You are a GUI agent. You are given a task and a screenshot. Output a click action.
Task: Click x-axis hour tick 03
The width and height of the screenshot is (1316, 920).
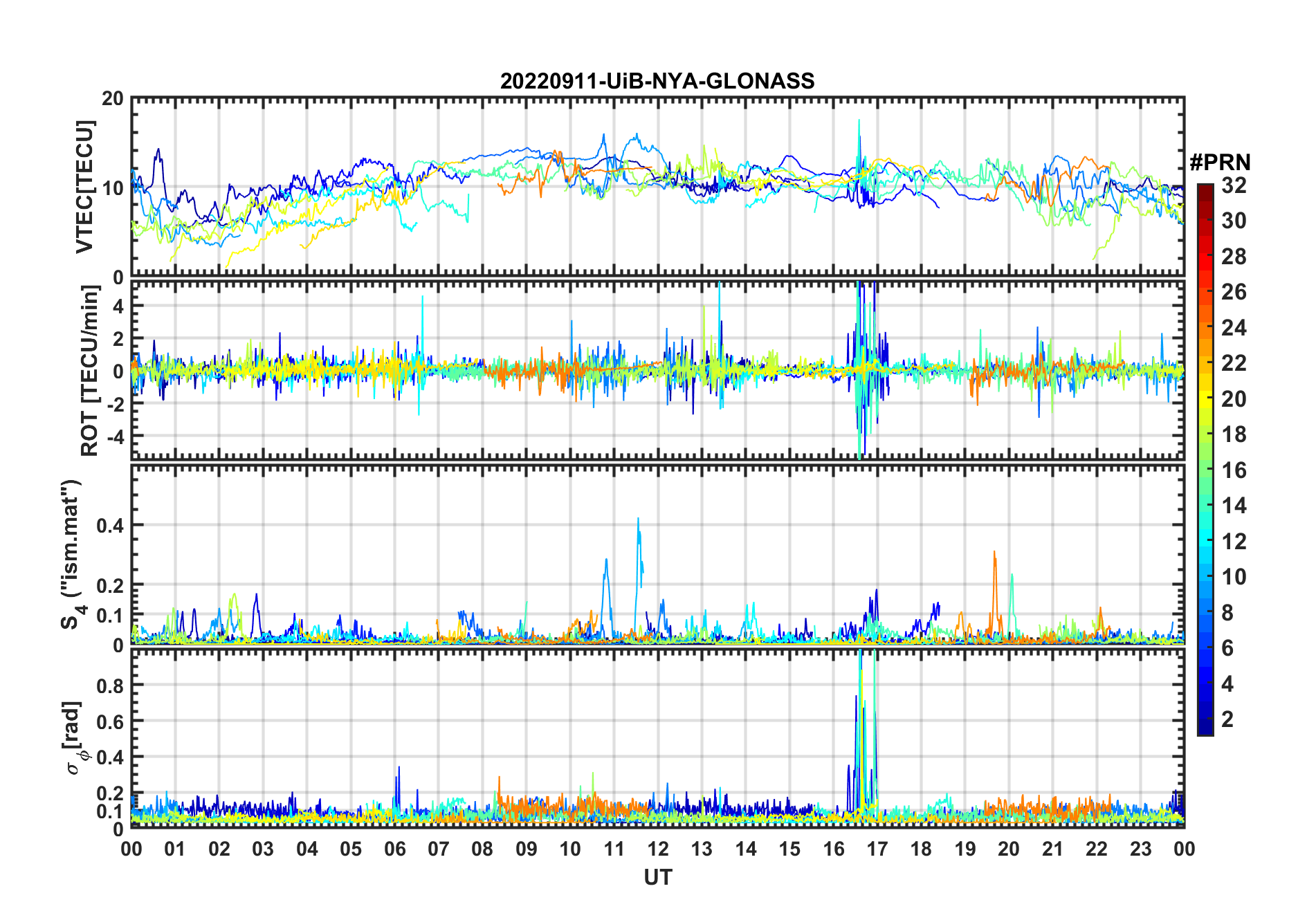(x=263, y=849)
